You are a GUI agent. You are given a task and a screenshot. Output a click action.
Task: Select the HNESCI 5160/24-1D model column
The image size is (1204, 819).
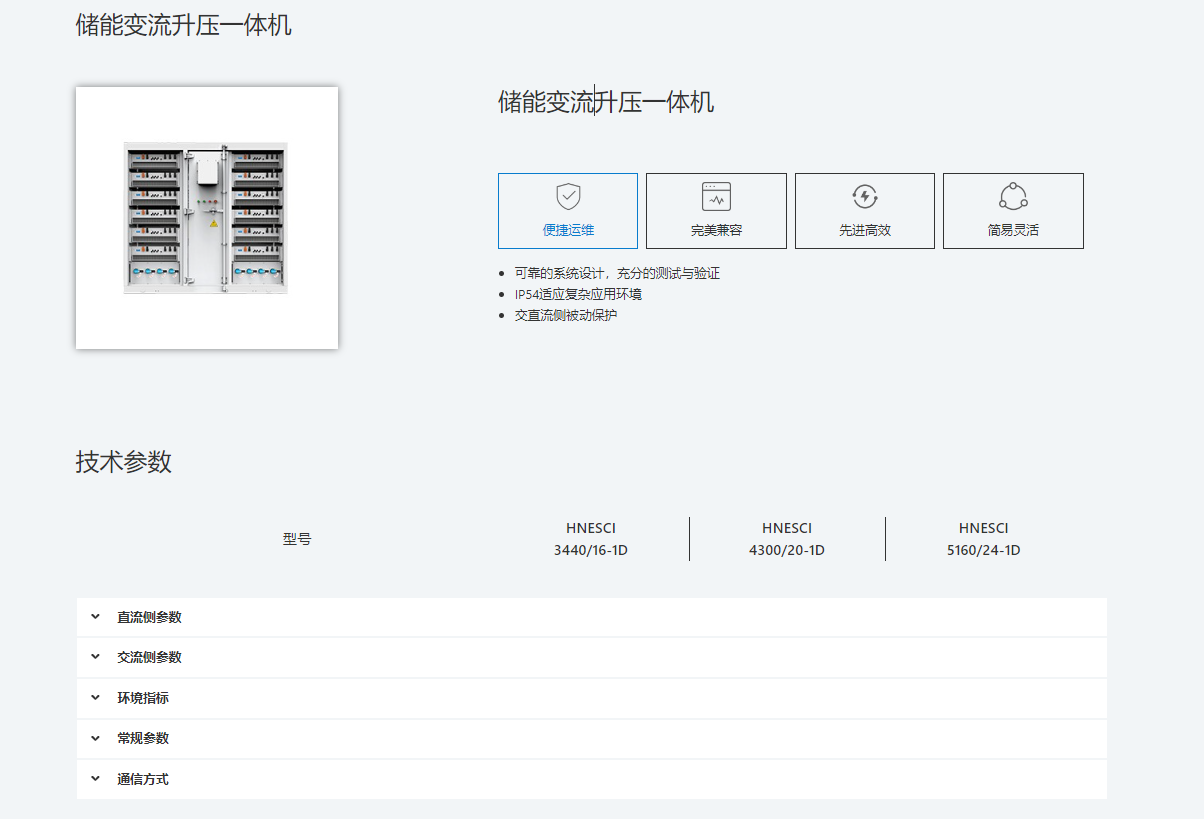(983, 539)
